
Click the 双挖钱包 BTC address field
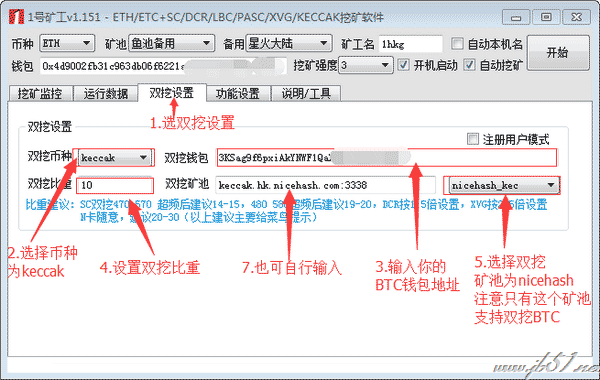click(x=386, y=158)
